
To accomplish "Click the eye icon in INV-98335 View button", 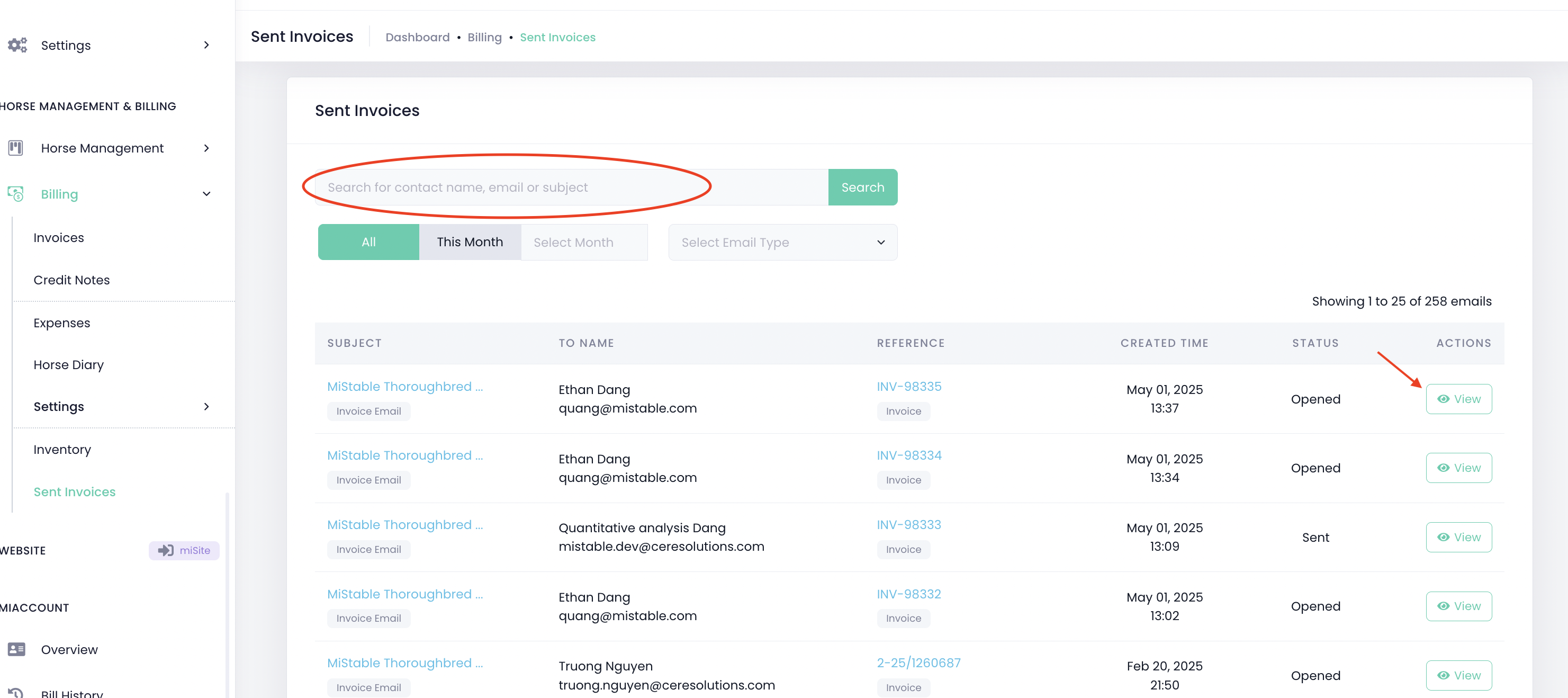I will 1443,399.
